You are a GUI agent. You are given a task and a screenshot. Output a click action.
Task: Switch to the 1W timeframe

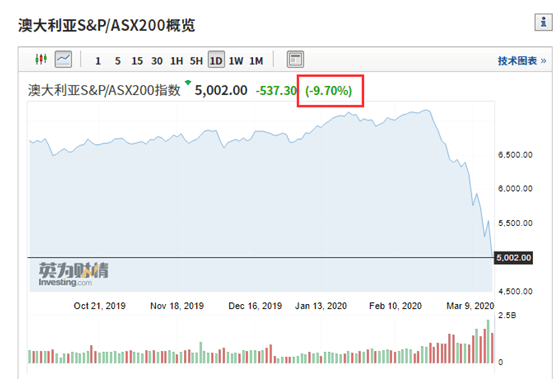236,61
